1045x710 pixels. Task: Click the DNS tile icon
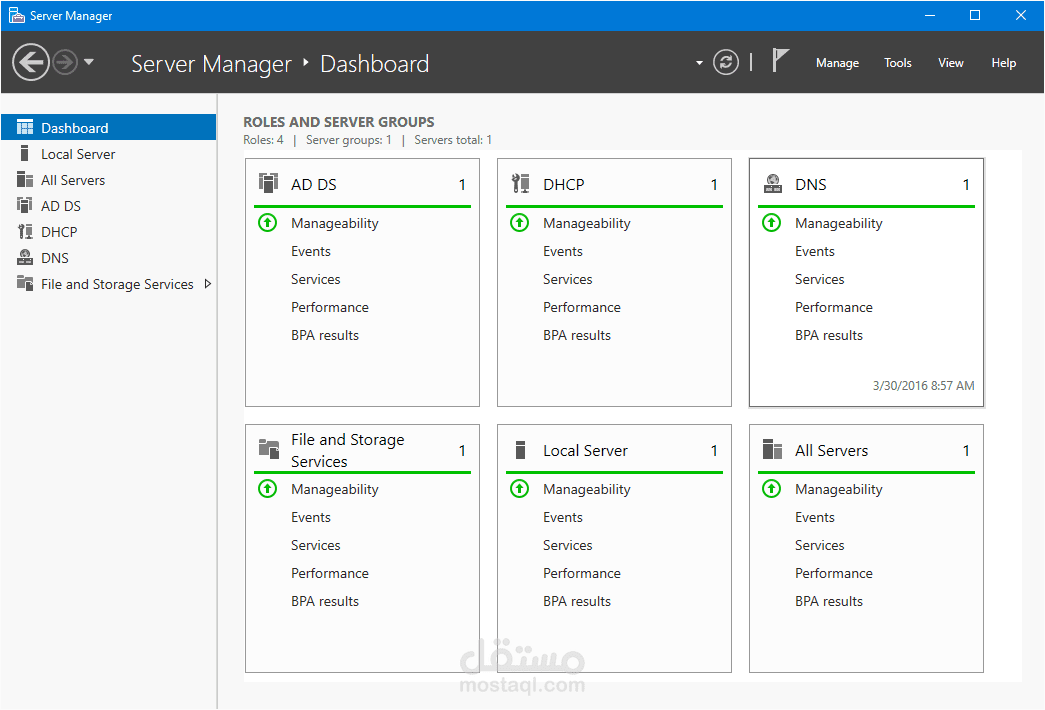point(772,183)
